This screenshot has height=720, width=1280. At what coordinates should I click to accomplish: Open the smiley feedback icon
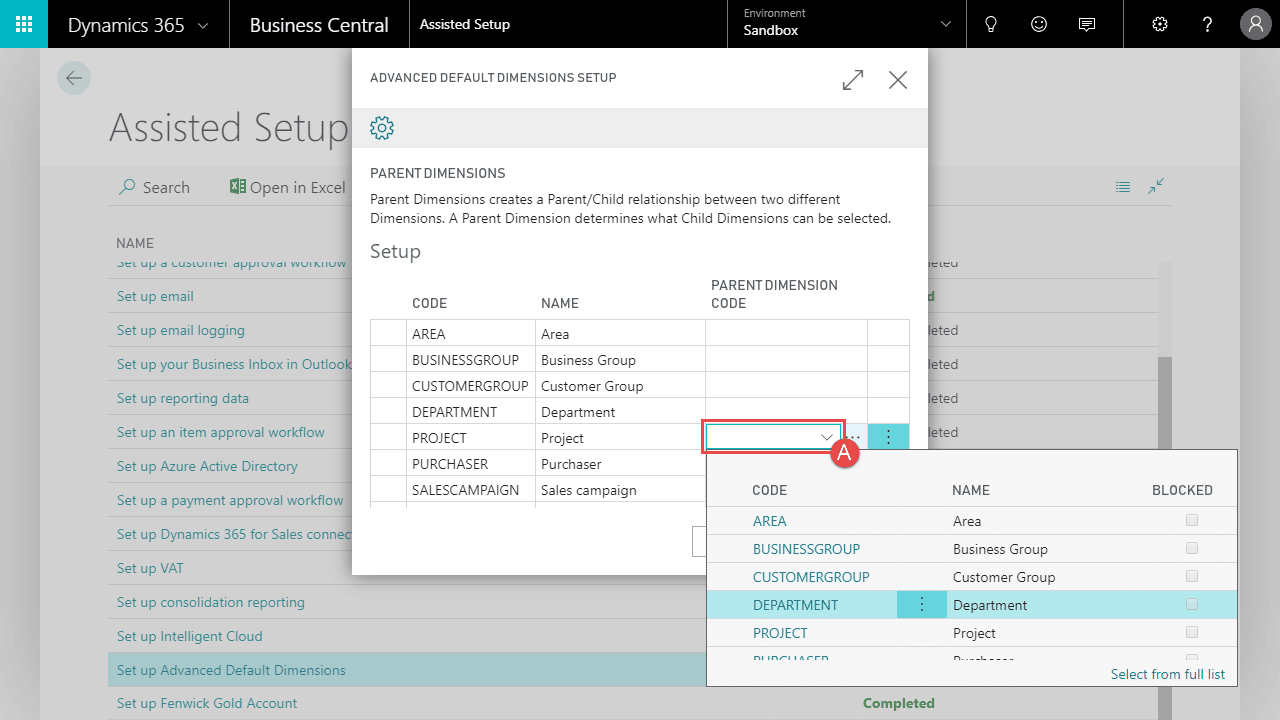tap(1039, 24)
